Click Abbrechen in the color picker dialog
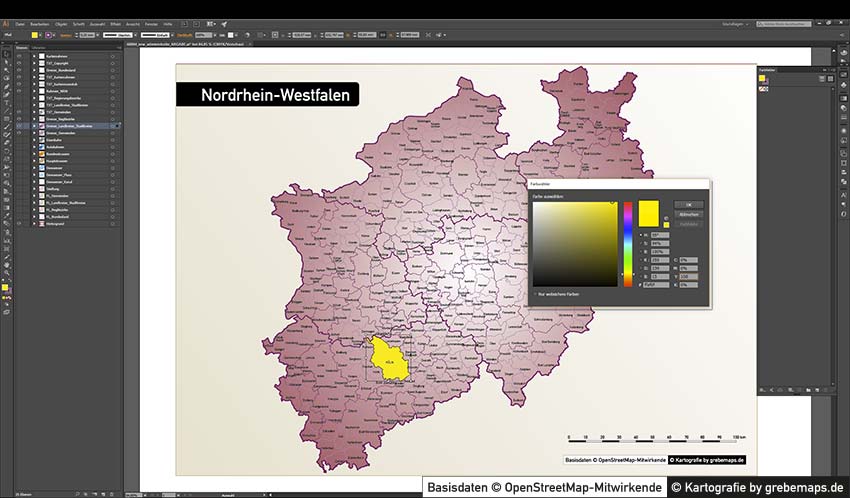 click(x=688, y=214)
